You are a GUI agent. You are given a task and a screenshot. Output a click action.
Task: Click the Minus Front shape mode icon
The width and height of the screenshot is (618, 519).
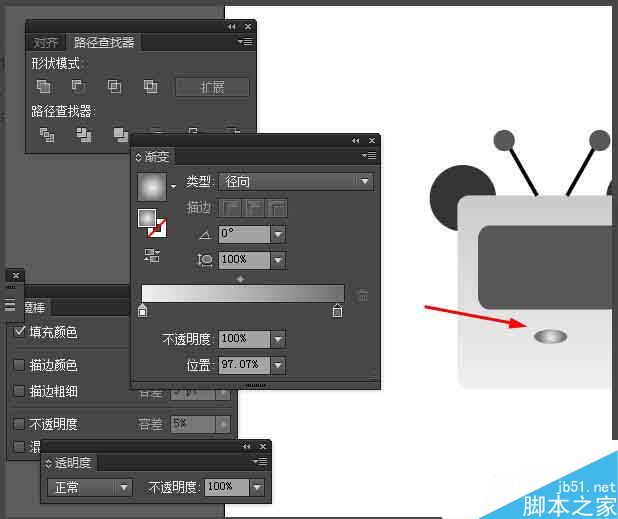tap(79, 87)
